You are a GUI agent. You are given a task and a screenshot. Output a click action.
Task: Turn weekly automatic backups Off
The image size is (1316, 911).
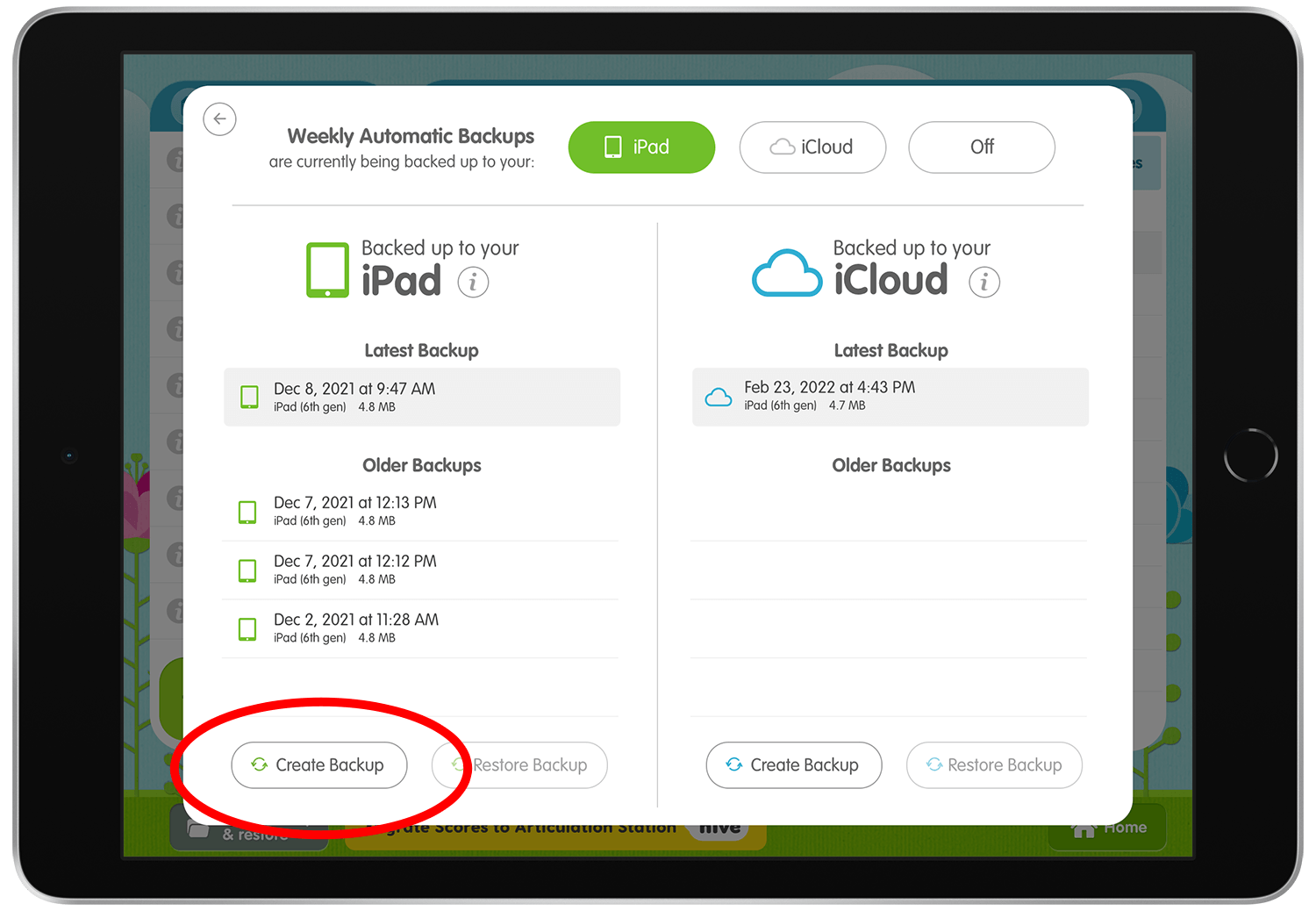click(982, 147)
